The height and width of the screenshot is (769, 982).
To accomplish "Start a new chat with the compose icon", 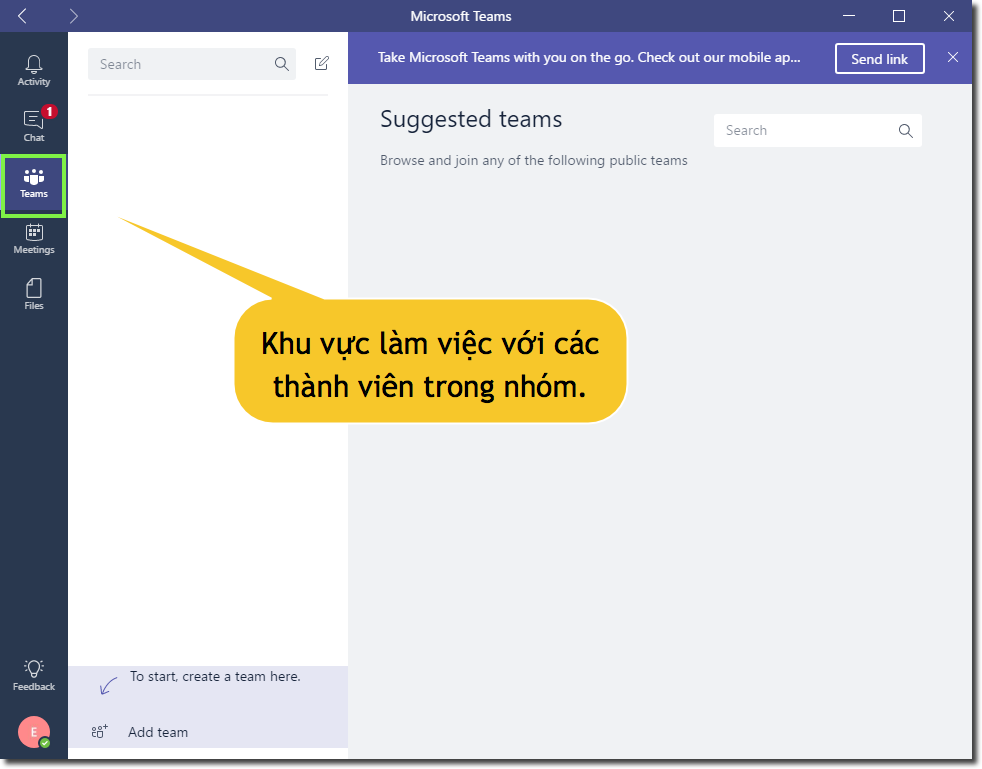I will pos(321,63).
